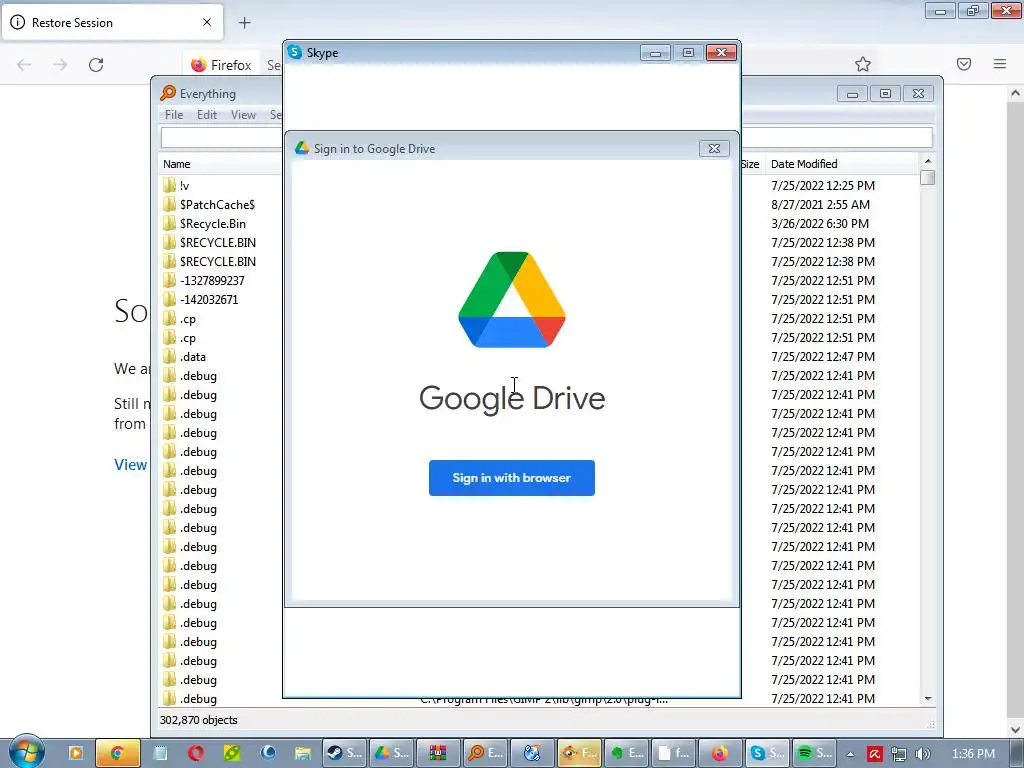Open the Windows Start menu orb
Image resolution: width=1024 pixels, height=768 pixels.
[x=27, y=752]
